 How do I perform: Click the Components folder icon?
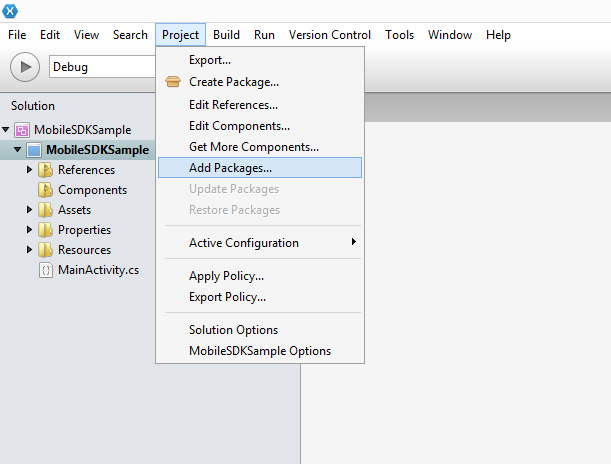pyautogui.click(x=46, y=190)
